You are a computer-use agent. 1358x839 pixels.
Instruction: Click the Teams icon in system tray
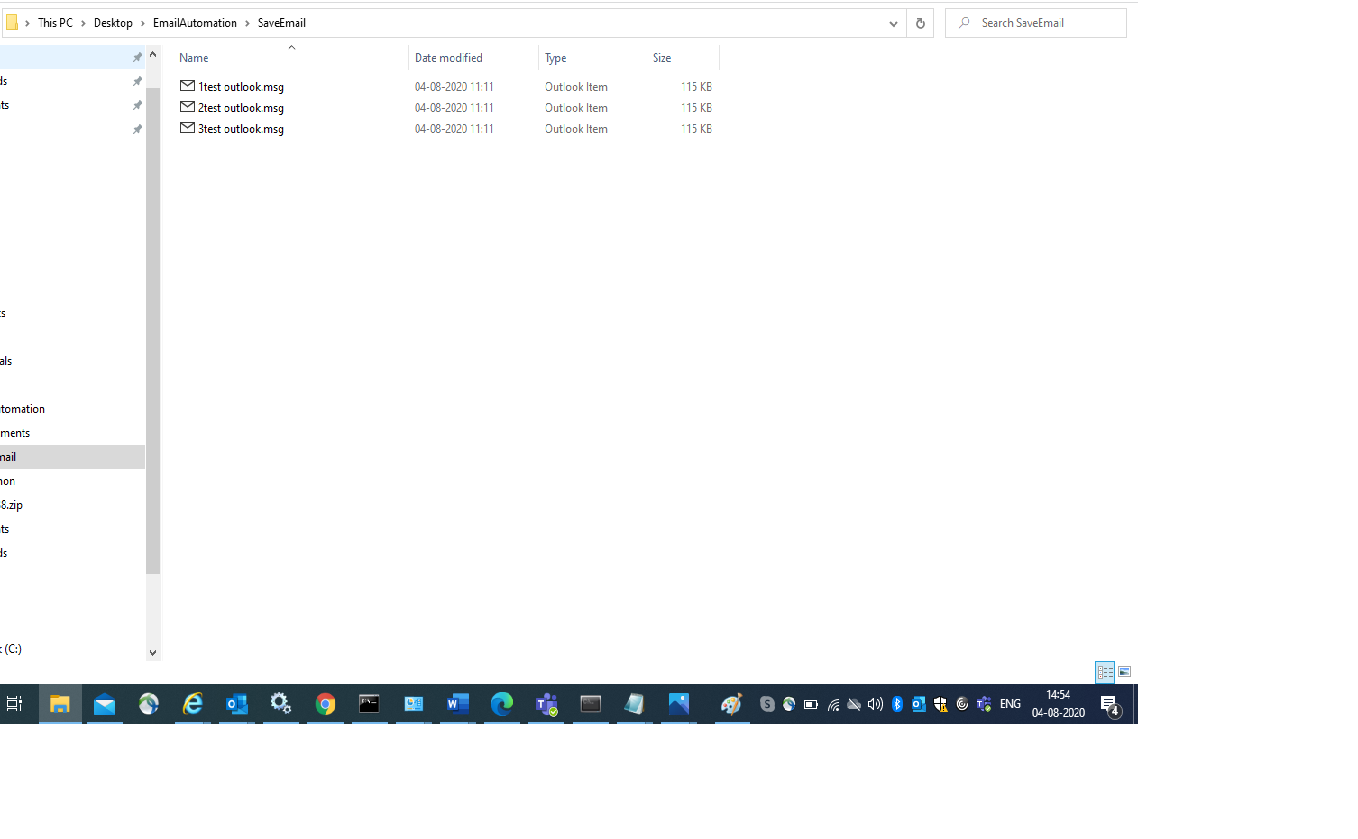point(983,704)
